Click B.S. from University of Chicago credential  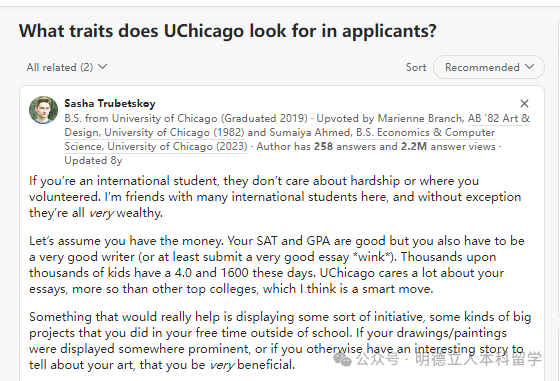coord(186,118)
